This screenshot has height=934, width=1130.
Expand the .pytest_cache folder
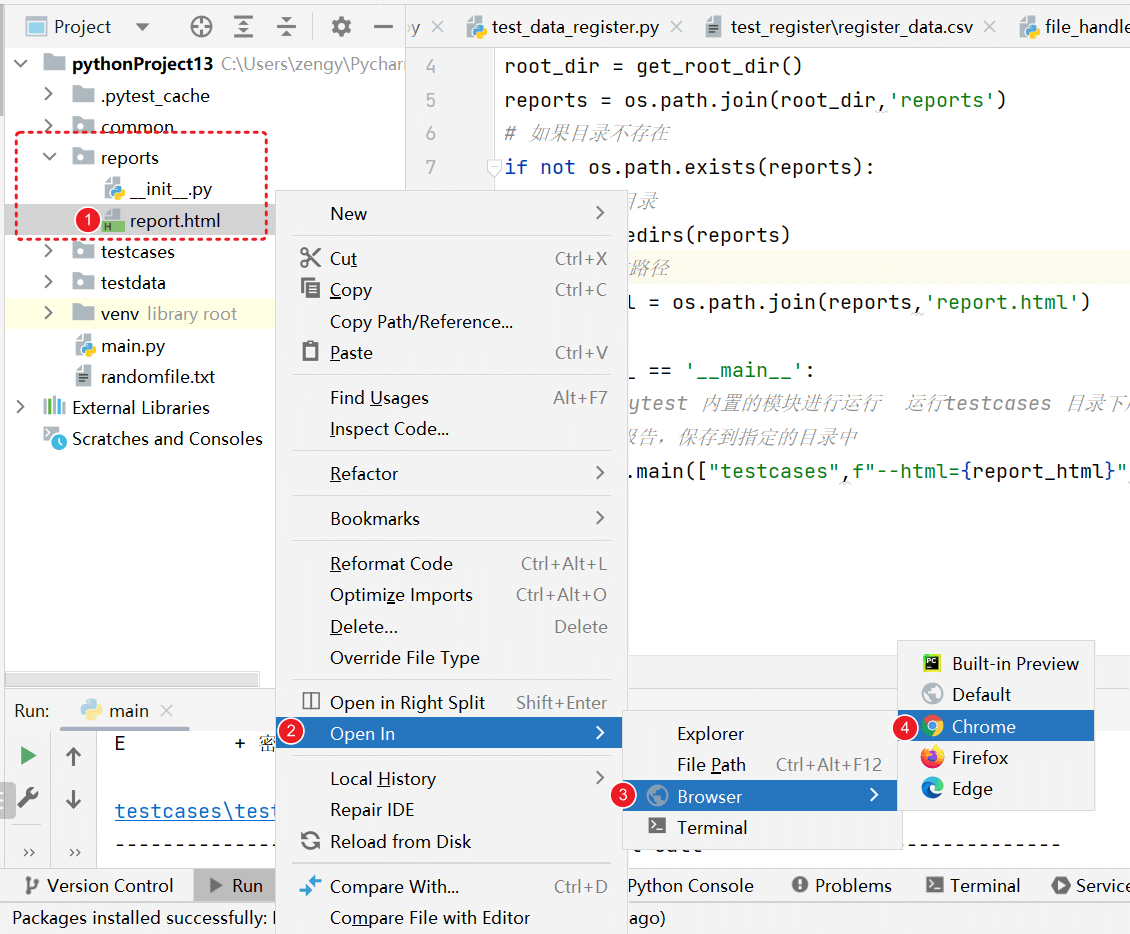(x=48, y=94)
